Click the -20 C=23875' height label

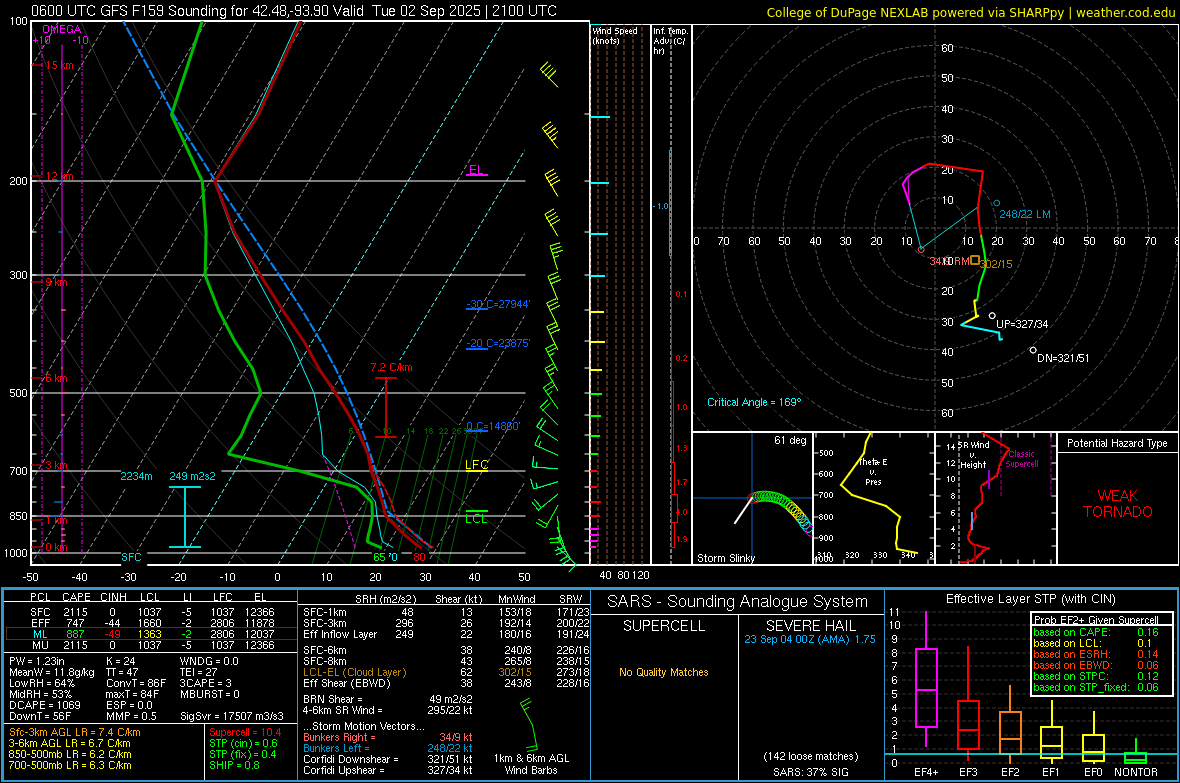click(497, 343)
